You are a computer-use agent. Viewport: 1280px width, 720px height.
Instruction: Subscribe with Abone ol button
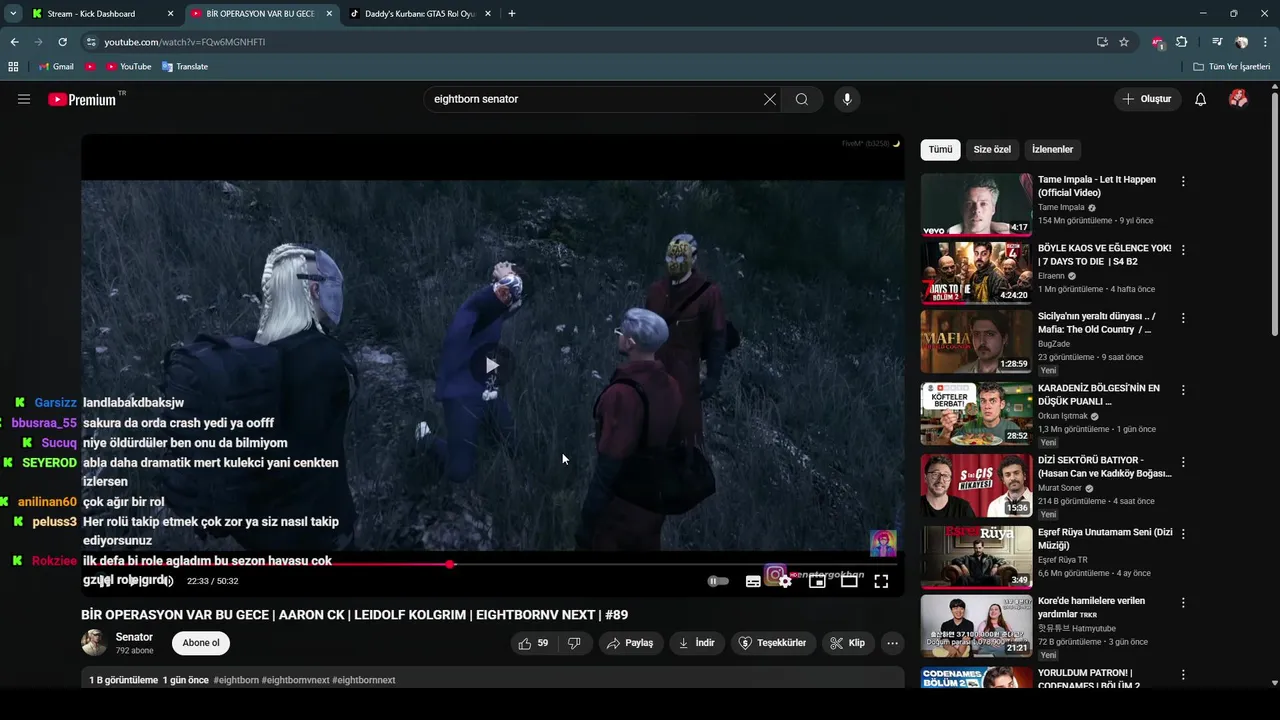pos(201,643)
